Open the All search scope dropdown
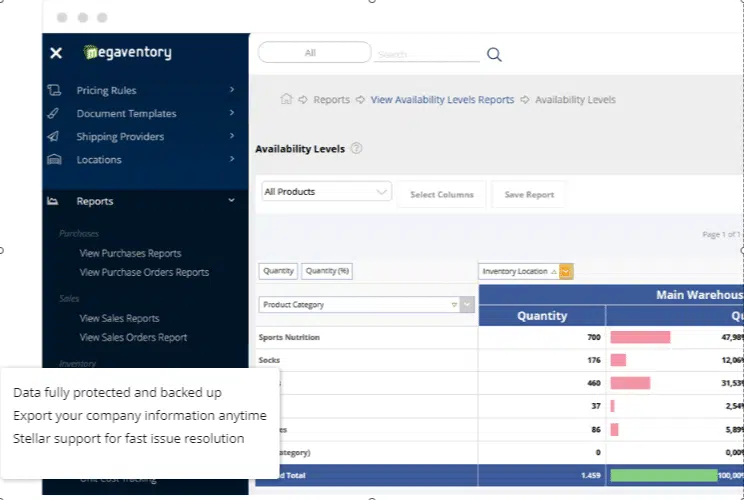The width and height of the screenshot is (744, 500). [x=314, y=52]
